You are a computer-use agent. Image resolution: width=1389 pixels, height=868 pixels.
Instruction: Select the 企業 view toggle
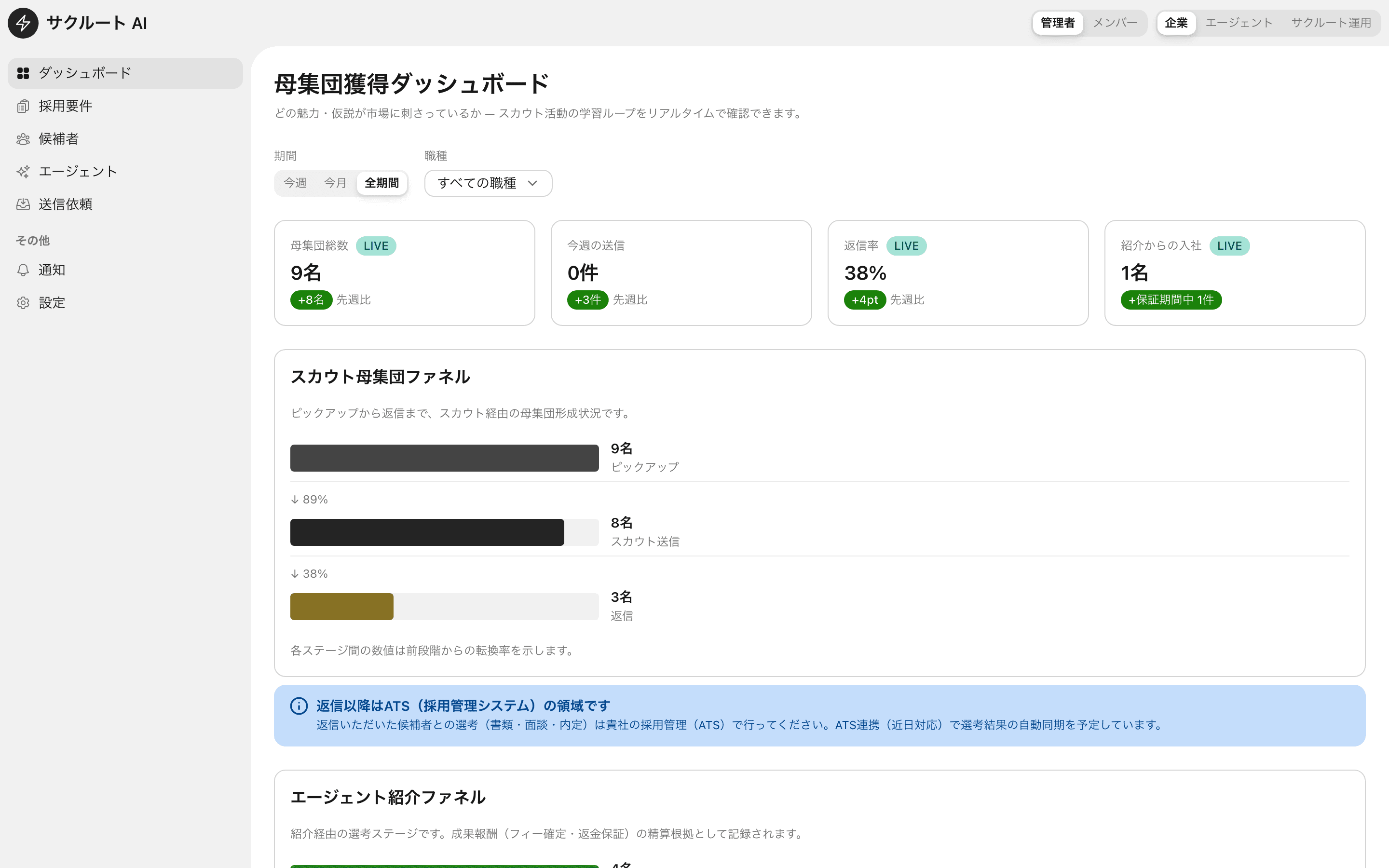coord(1176,23)
